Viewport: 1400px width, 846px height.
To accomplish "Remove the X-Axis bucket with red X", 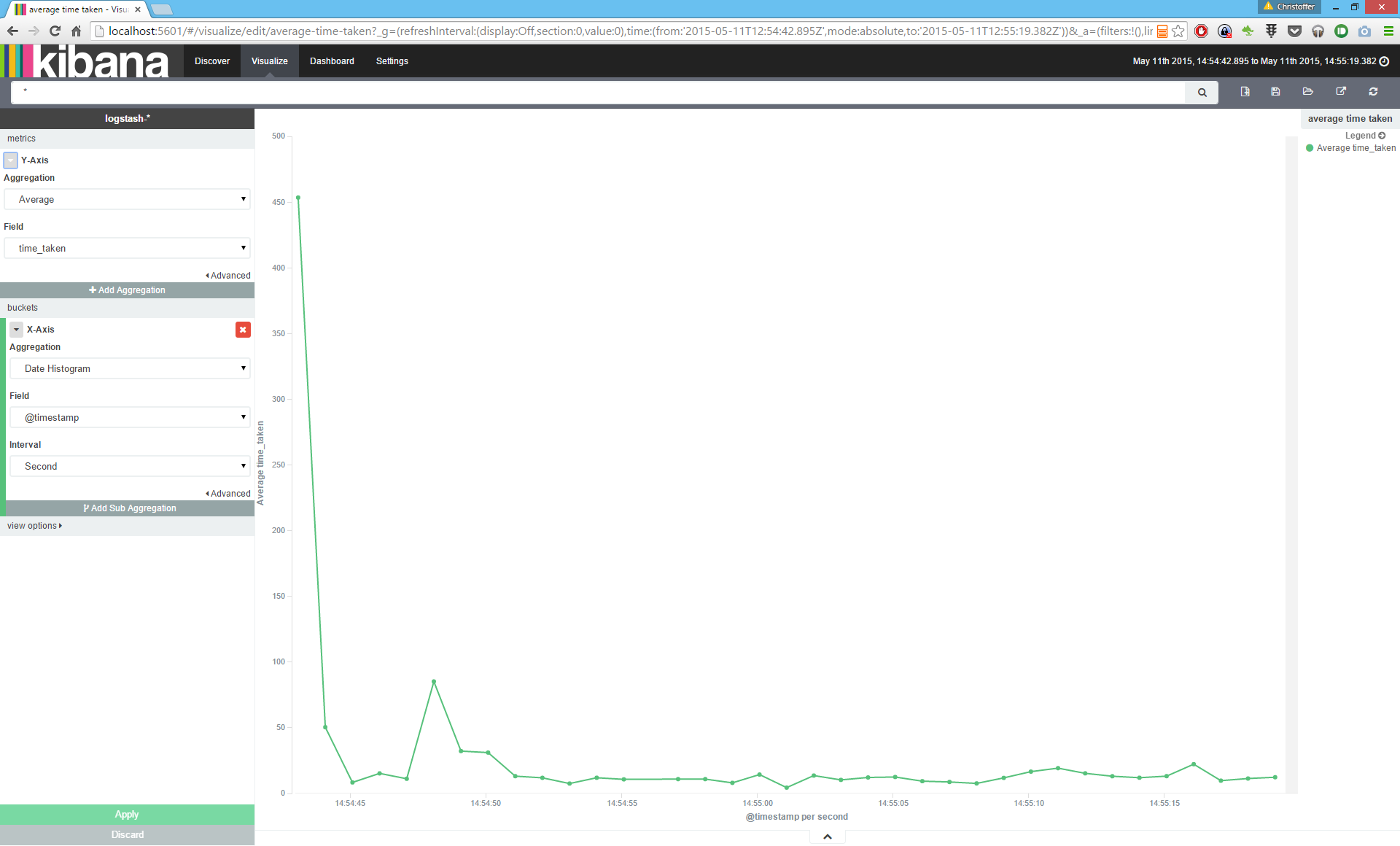I will click(x=243, y=330).
